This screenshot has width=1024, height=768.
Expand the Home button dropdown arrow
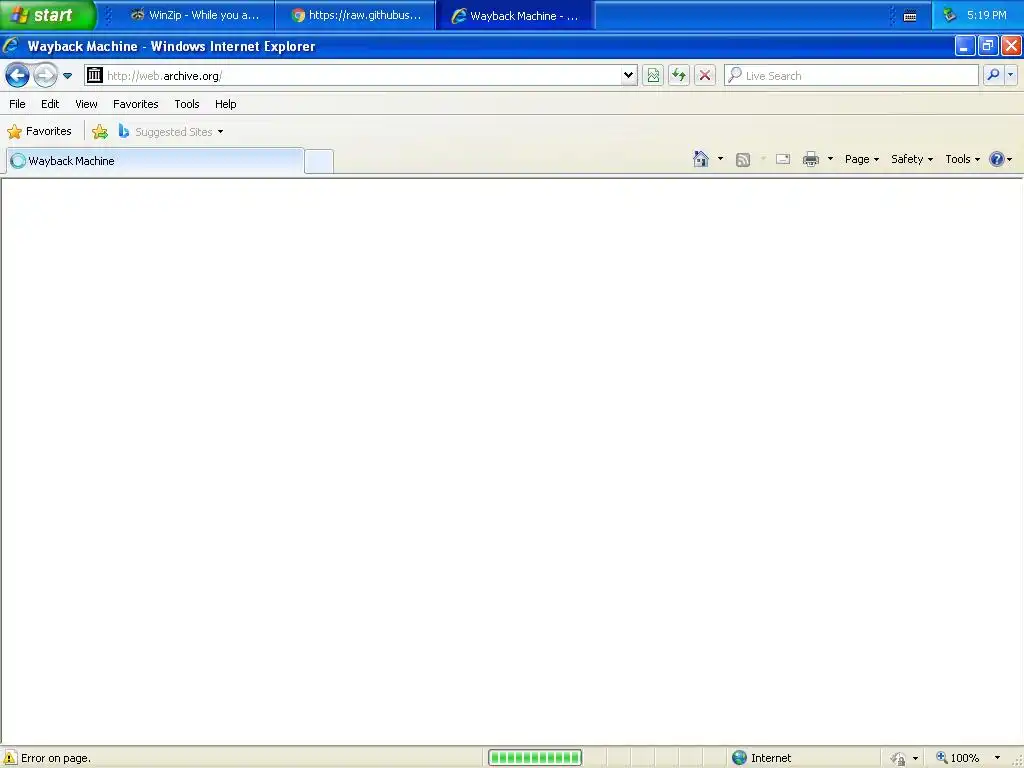tap(720, 159)
